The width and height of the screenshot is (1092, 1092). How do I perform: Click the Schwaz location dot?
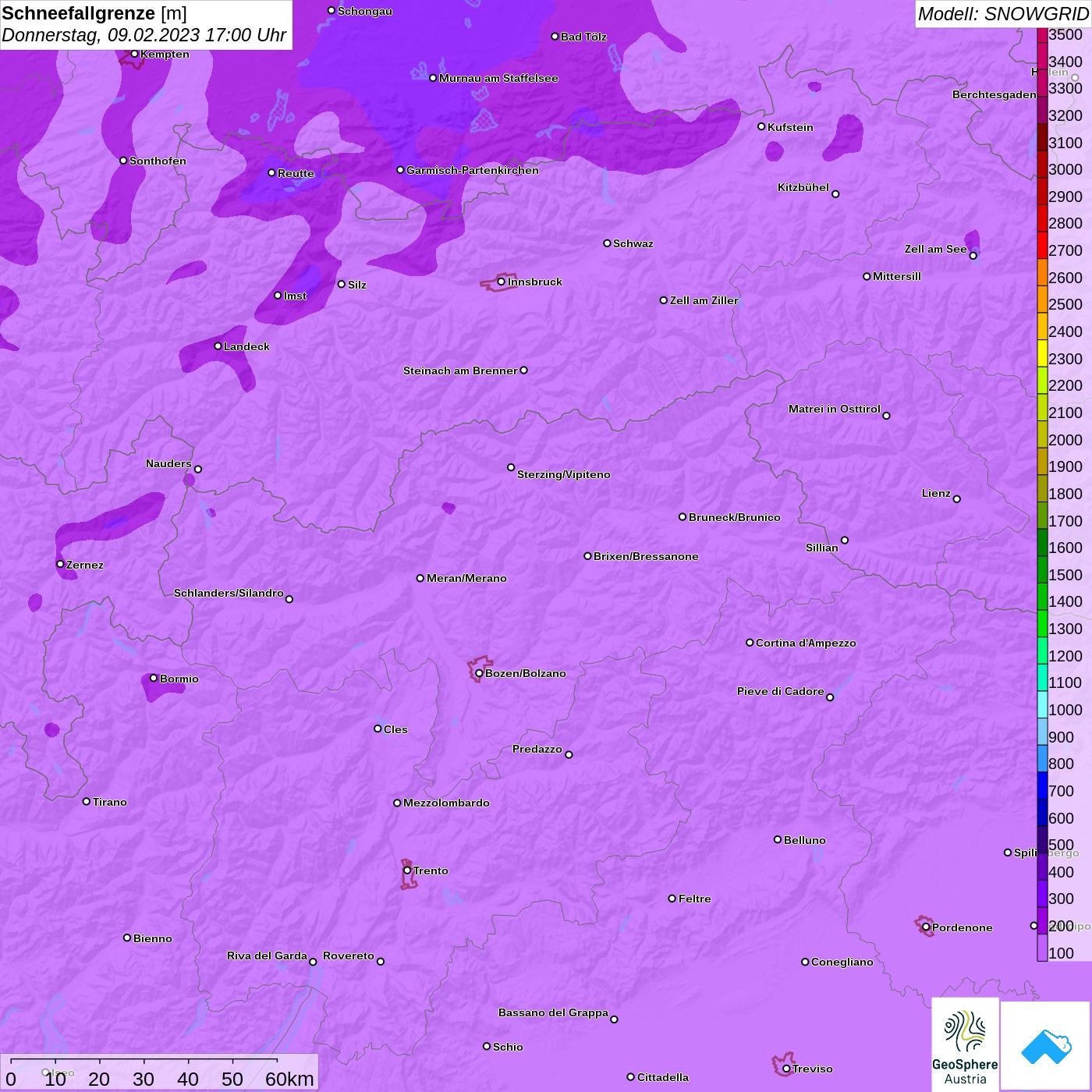[607, 243]
